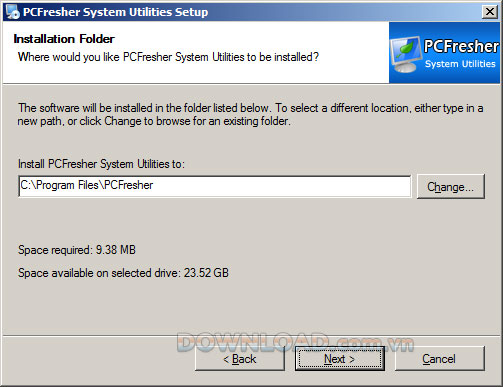Click the Space available 23.52 GB text
Screen dimensions: 503x387
point(123,273)
